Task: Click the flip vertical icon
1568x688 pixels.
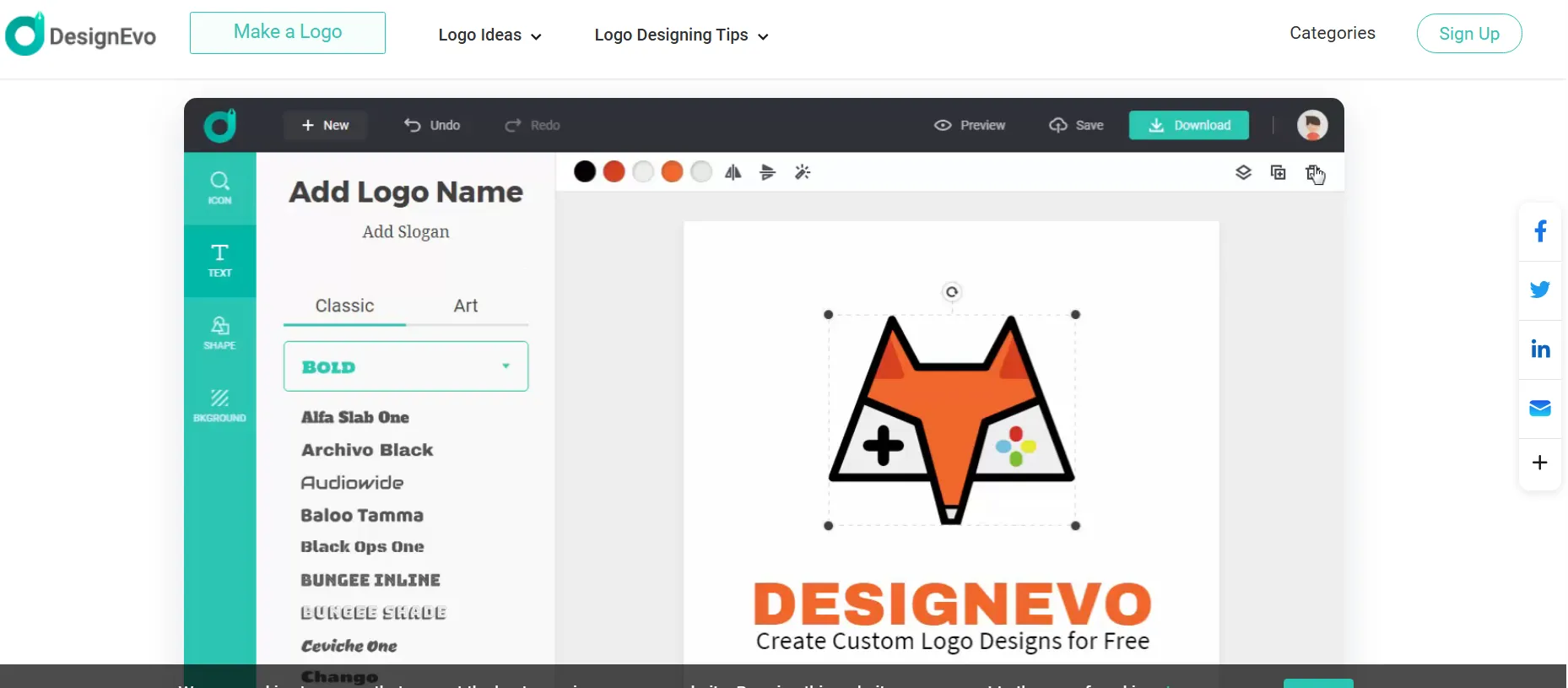Action: [x=767, y=172]
